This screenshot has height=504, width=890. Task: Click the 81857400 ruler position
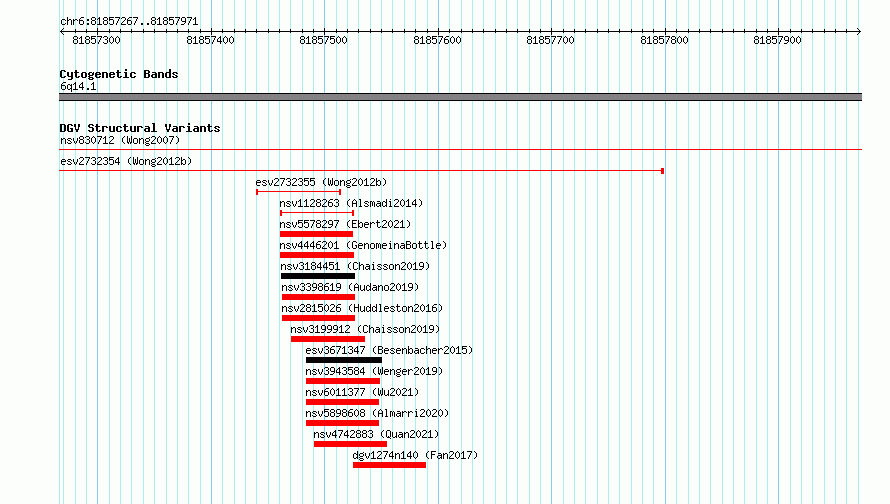(x=210, y=40)
